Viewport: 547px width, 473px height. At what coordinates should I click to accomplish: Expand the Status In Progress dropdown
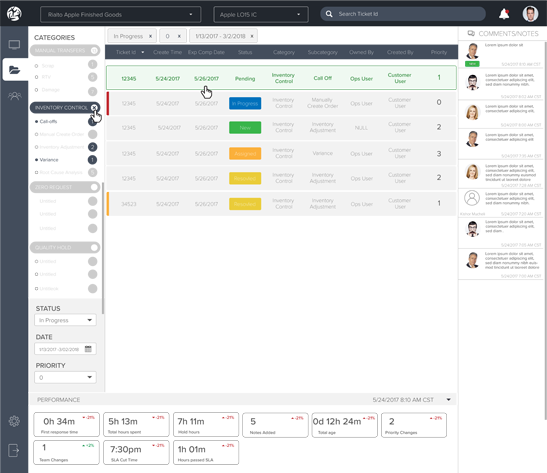[x=65, y=320]
